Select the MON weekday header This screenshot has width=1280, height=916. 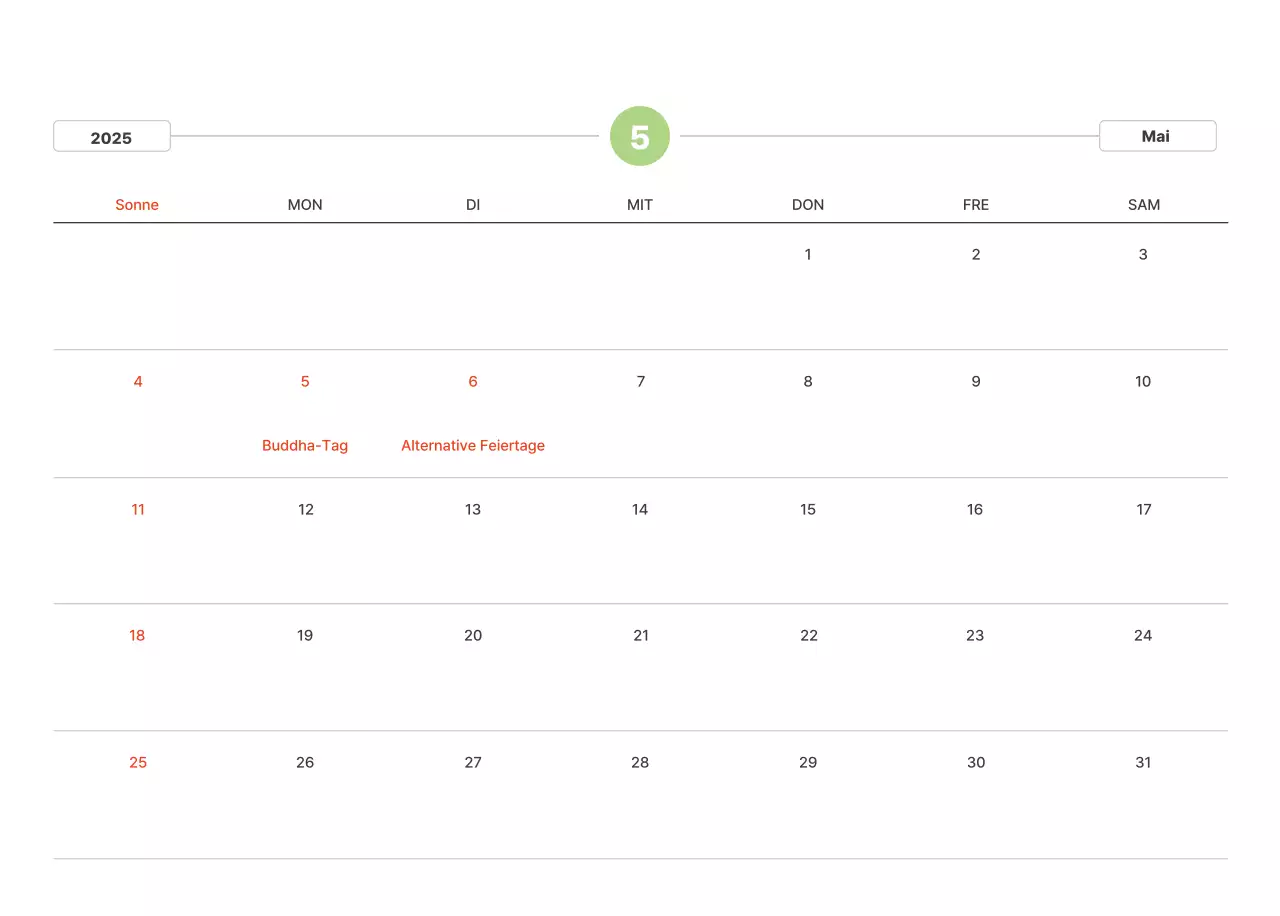click(x=305, y=205)
